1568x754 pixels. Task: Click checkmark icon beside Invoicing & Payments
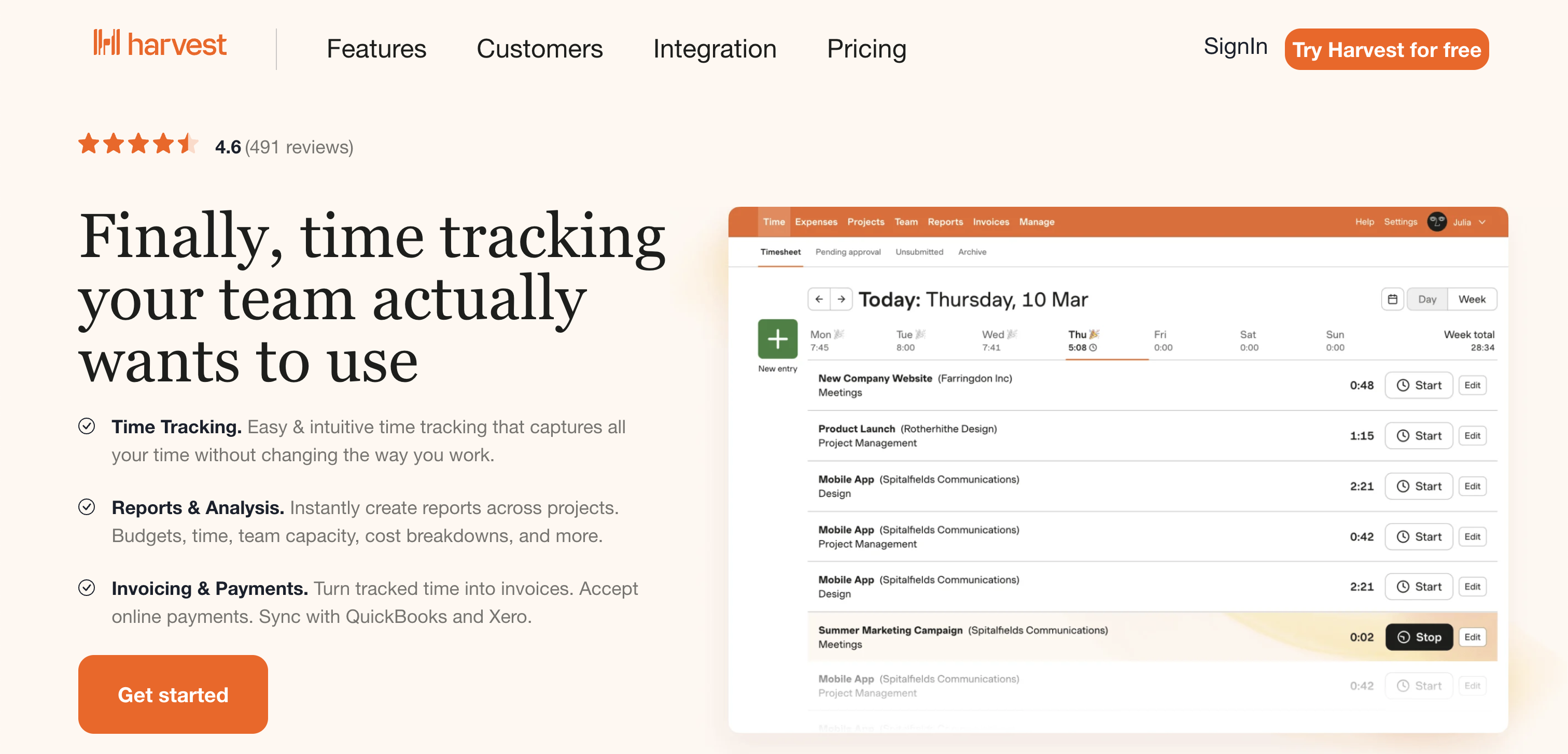87,587
